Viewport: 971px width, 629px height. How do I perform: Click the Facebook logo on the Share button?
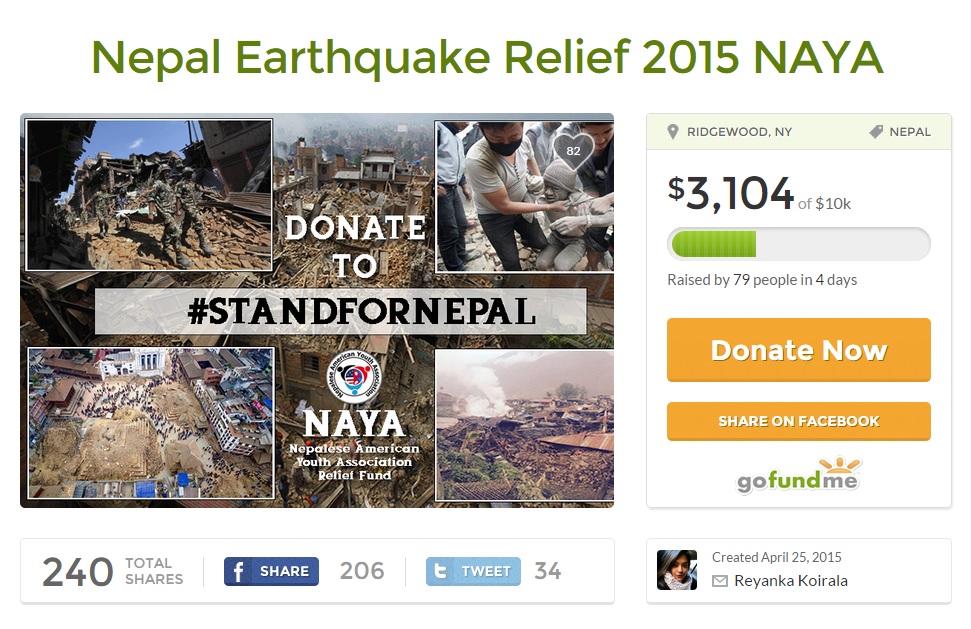(239, 571)
